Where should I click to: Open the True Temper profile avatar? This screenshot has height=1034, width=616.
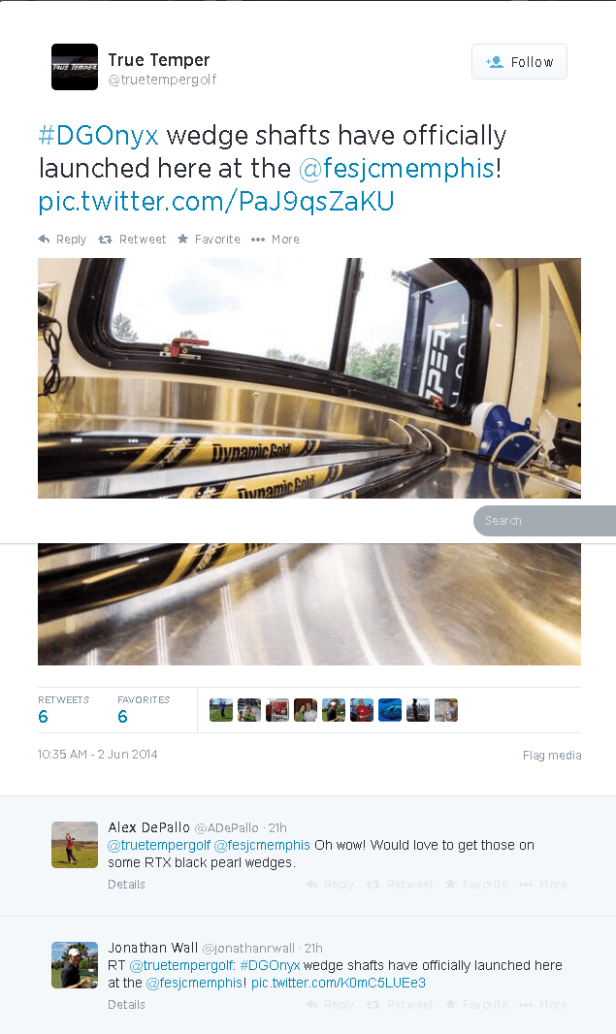click(75, 67)
